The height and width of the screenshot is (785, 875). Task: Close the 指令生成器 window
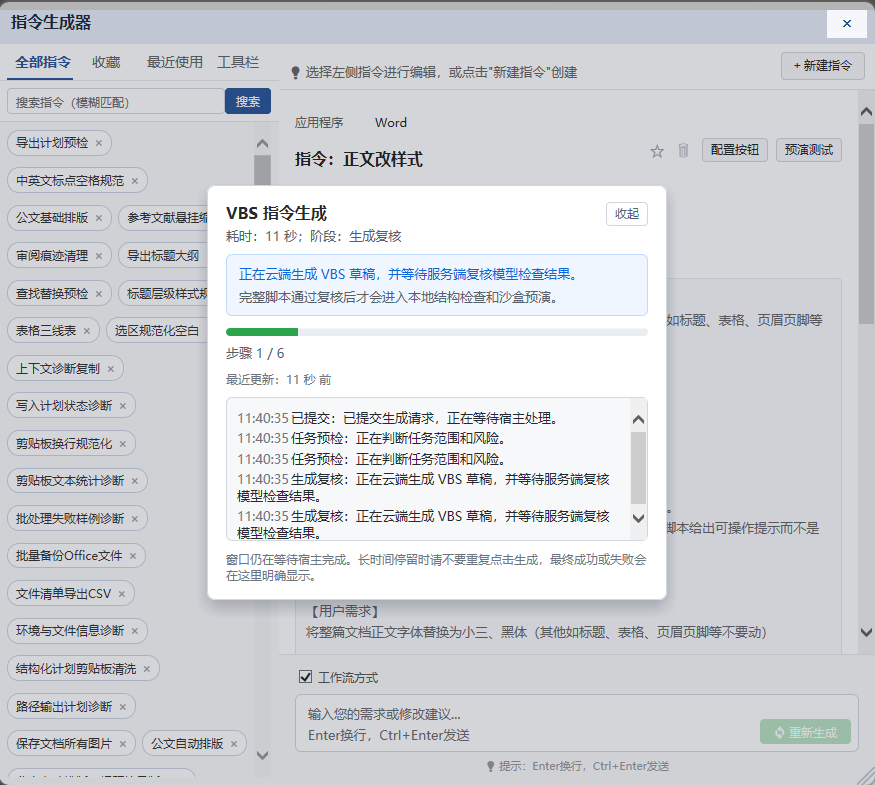click(x=847, y=23)
